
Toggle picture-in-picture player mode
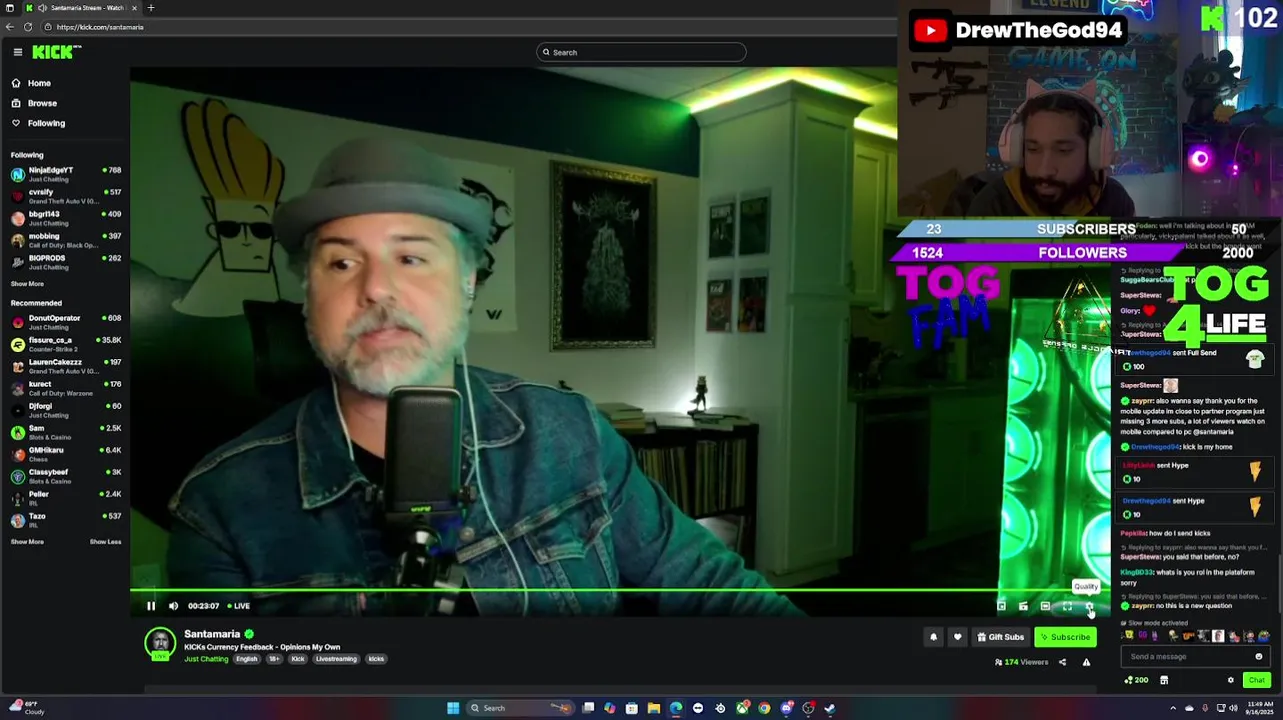[1001, 606]
